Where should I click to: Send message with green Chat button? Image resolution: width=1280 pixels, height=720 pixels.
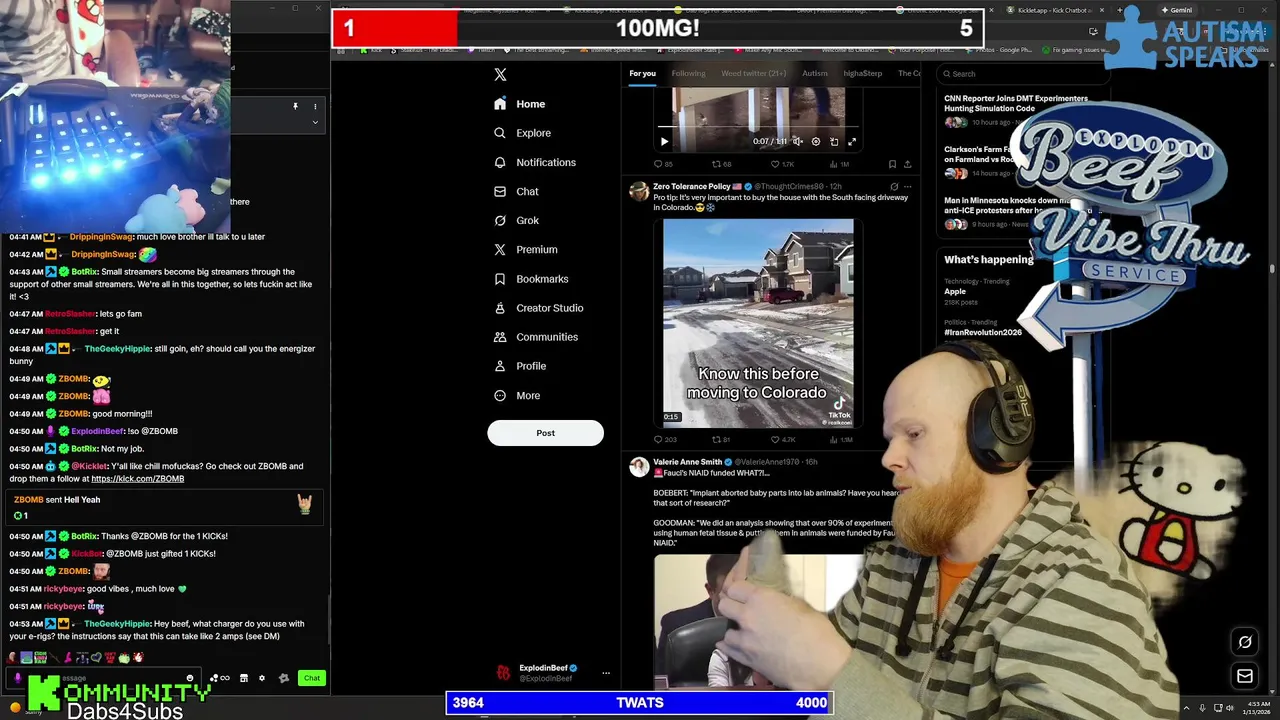pyautogui.click(x=312, y=678)
